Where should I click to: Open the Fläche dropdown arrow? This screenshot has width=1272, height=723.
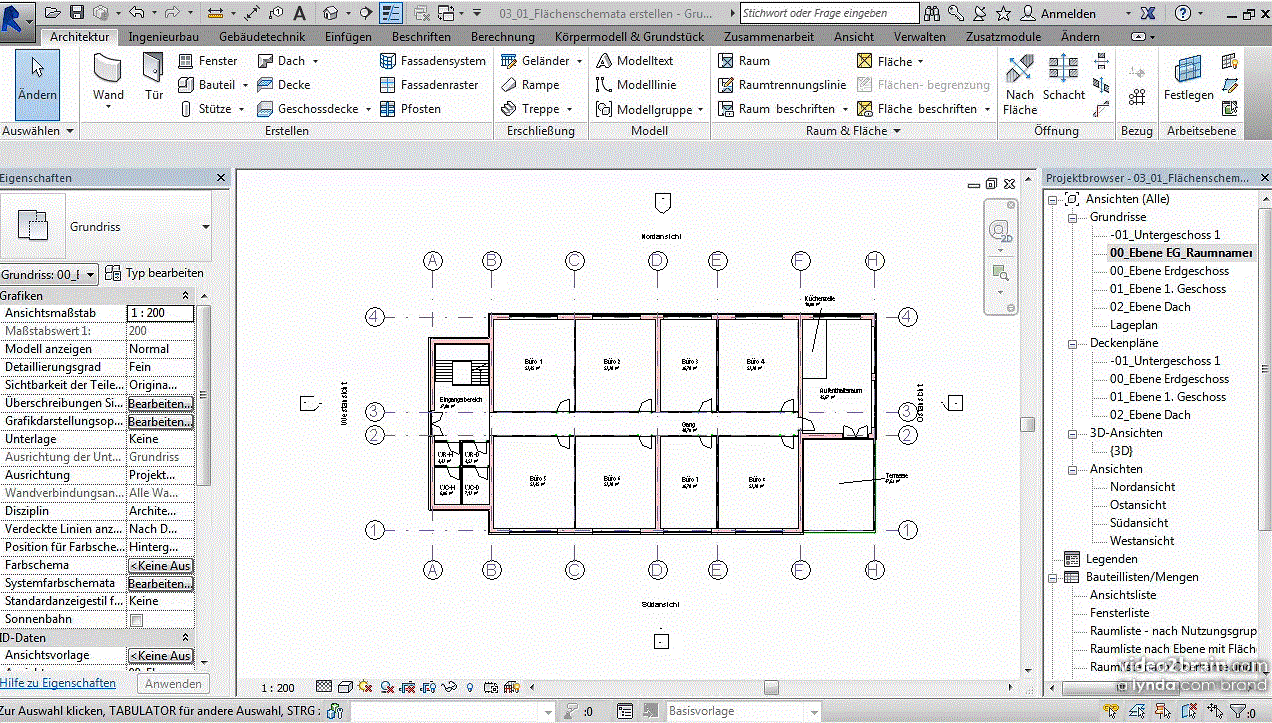click(x=921, y=61)
